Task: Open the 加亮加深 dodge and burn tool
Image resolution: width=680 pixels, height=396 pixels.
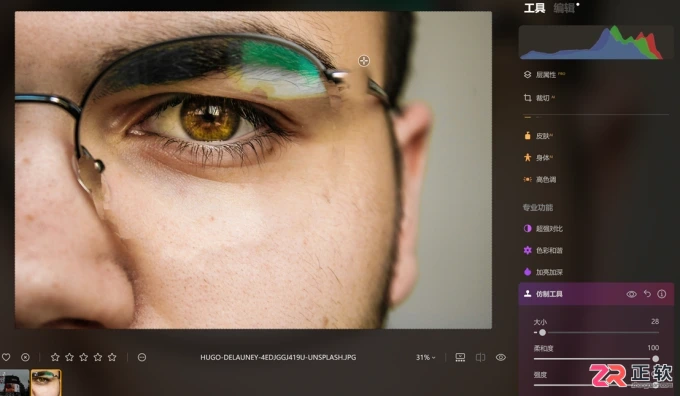Action: tap(543, 272)
